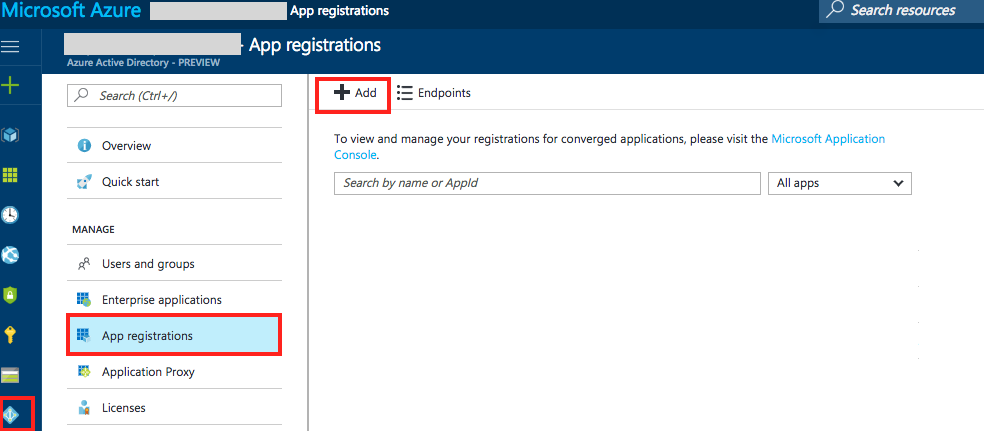Image resolution: width=984 pixels, height=431 pixels.
Task: Click the Endpoints button label
Action: pyautogui.click(x=444, y=93)
